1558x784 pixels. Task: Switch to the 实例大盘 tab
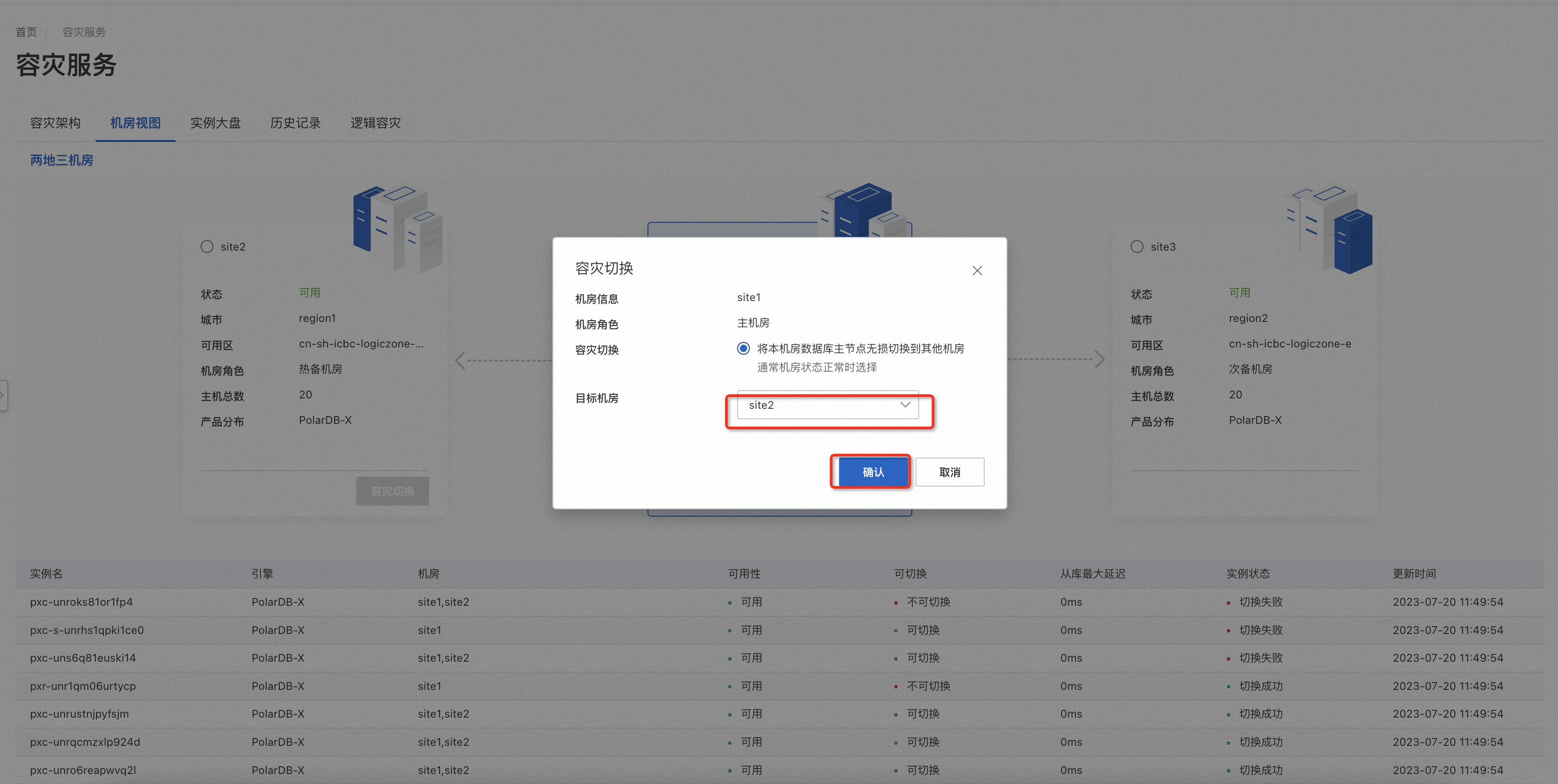pos(215,123)
